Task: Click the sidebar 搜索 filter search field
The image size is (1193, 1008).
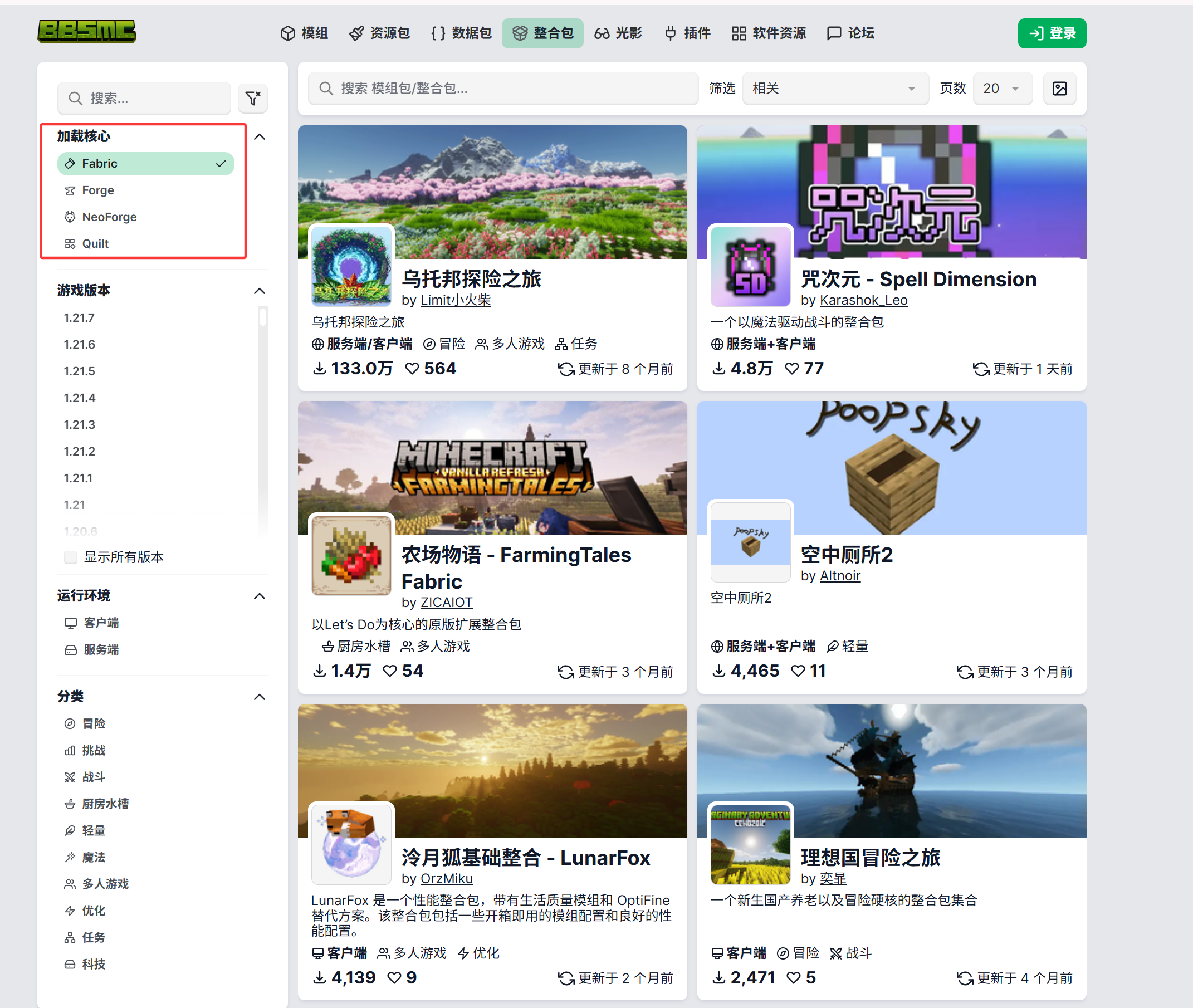Action: click(x=144, y=98)
